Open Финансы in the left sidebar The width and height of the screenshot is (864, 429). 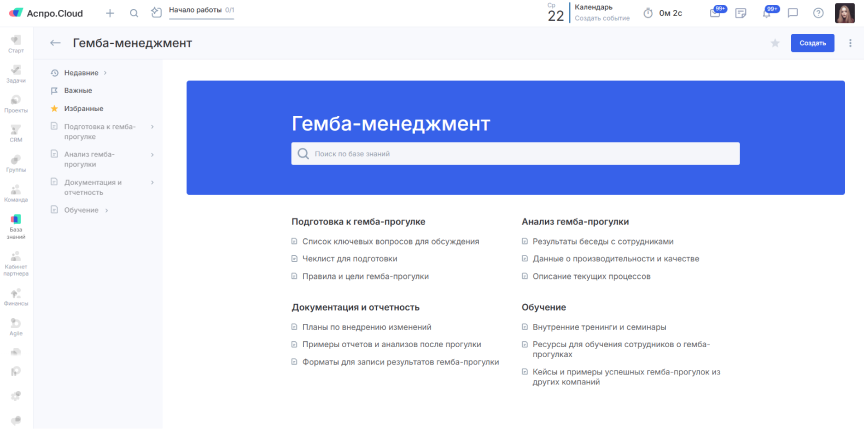point(16,296)
